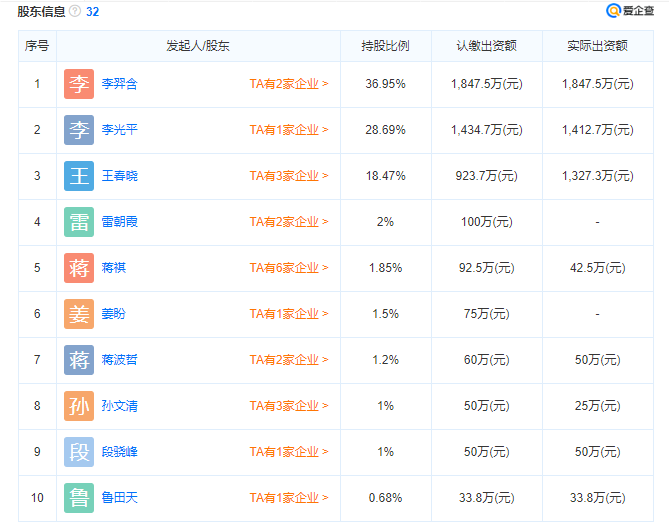Click 段骁峰's light blue avatar icon
The image size is (669, 522).
tap(79, 452)
